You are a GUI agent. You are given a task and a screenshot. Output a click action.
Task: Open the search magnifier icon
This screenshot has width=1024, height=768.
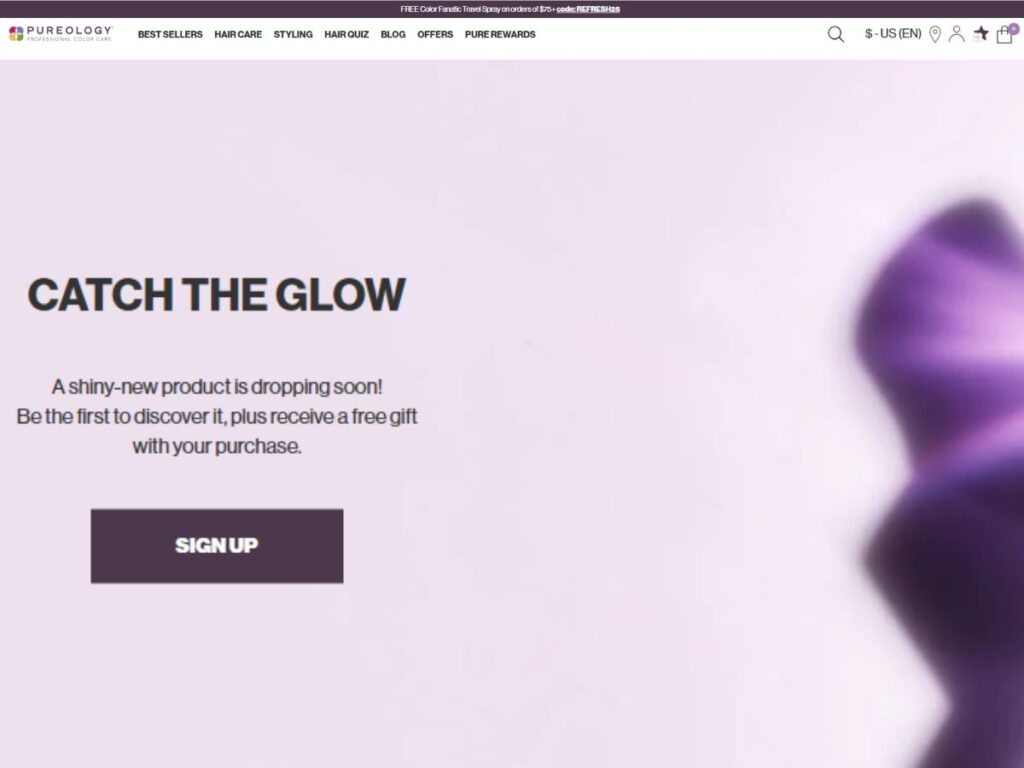835,34
